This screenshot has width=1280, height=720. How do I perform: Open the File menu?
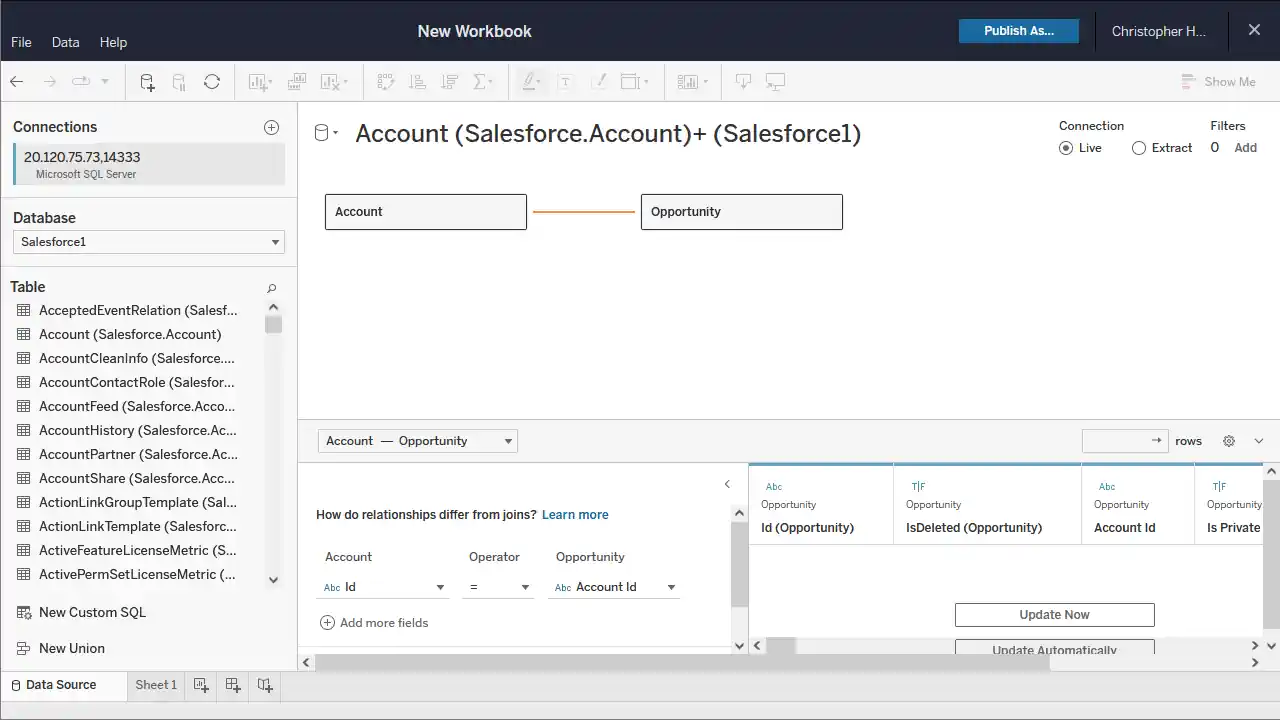tap(21, 42)
